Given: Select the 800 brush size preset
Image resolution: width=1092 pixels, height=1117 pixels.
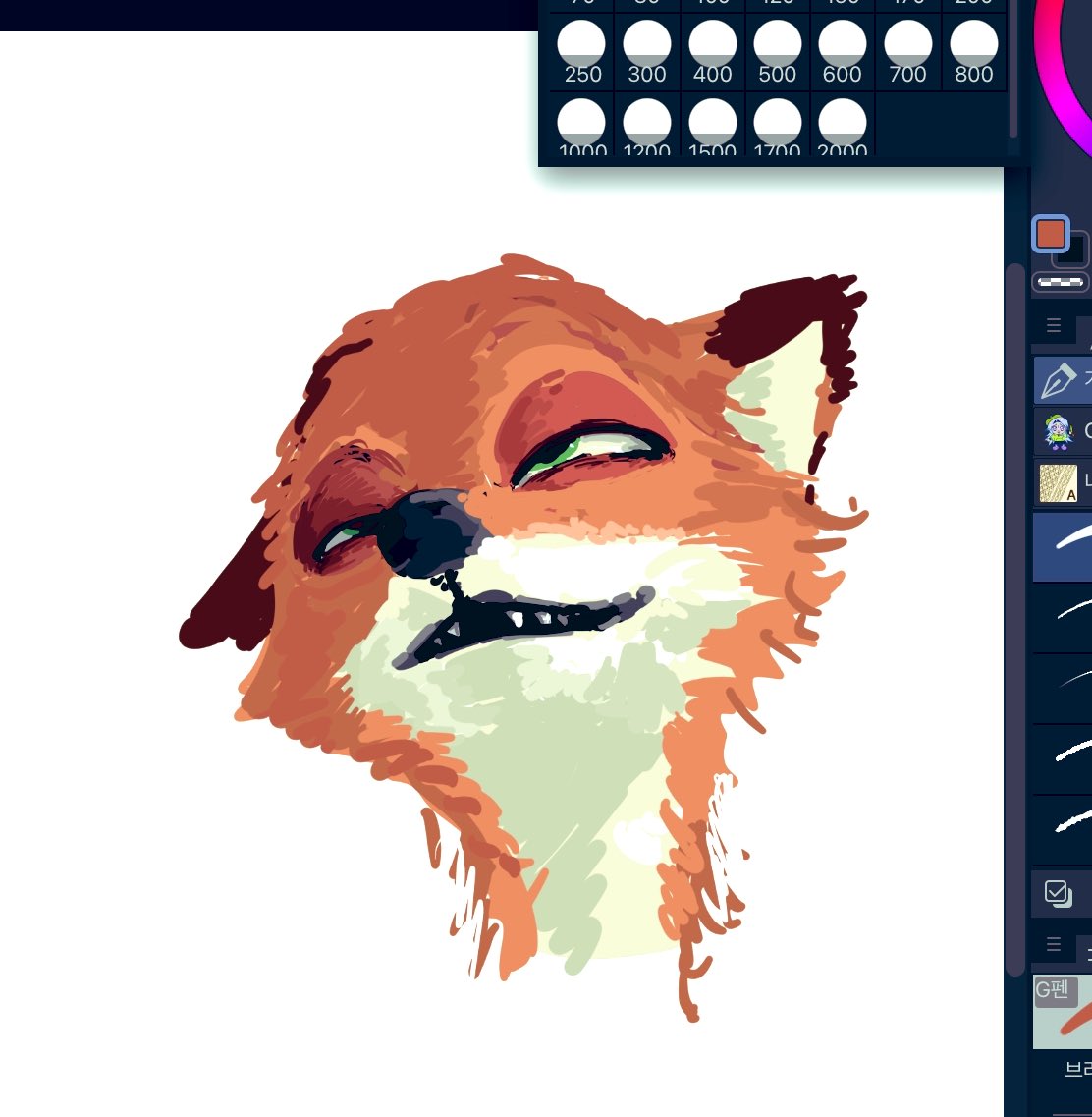Looking at the screenshot, I should [x=974, y=52].
